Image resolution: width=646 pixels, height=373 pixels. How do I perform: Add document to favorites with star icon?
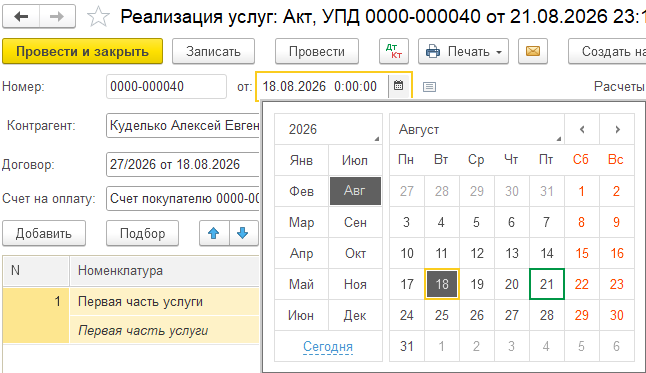(98, 17)
